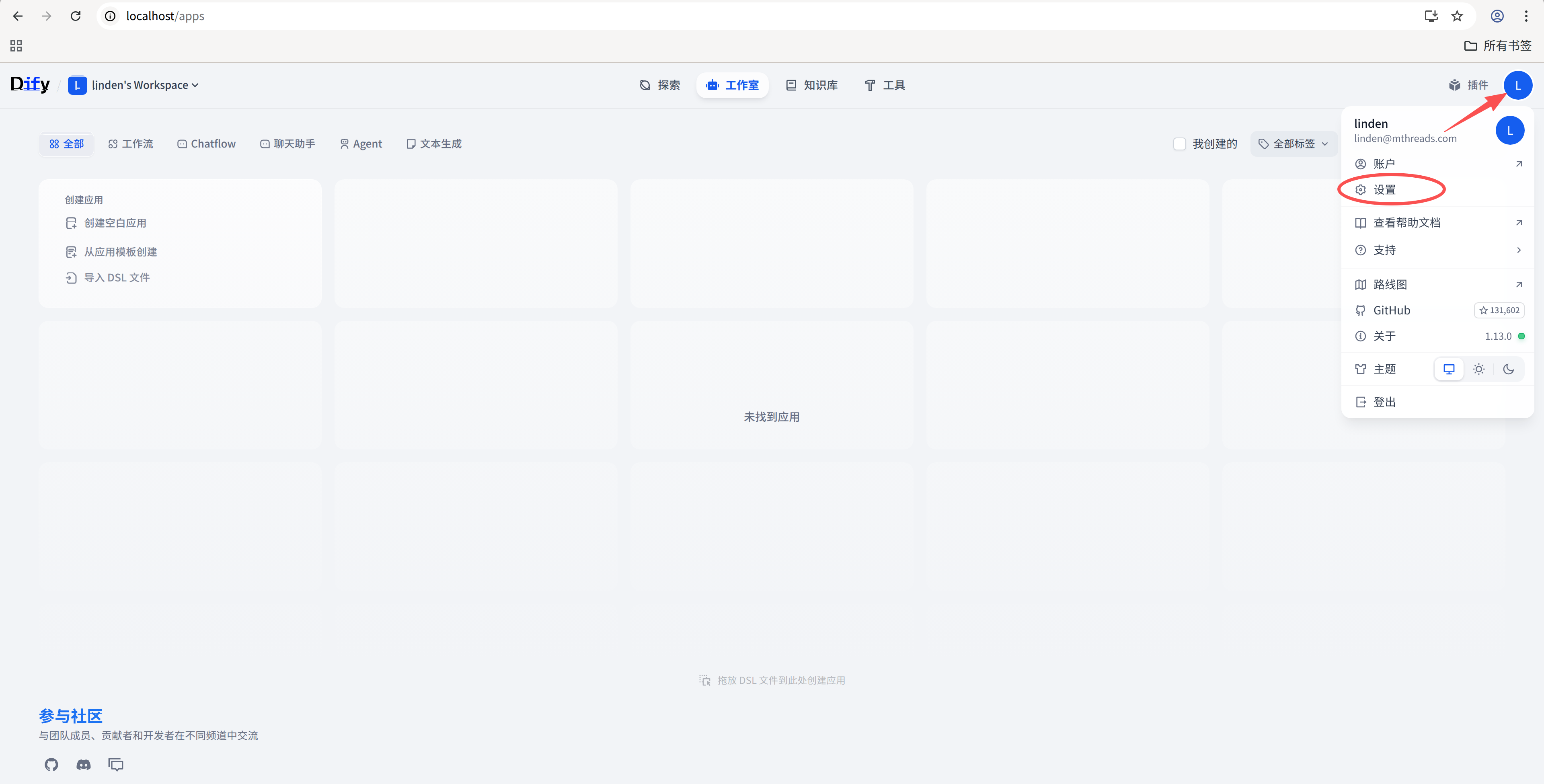Image resolution: width=1544 pixels, height=784 pixels.
Task: Click the GitHub community icon in footer
Action: click(x=51, y=764)
